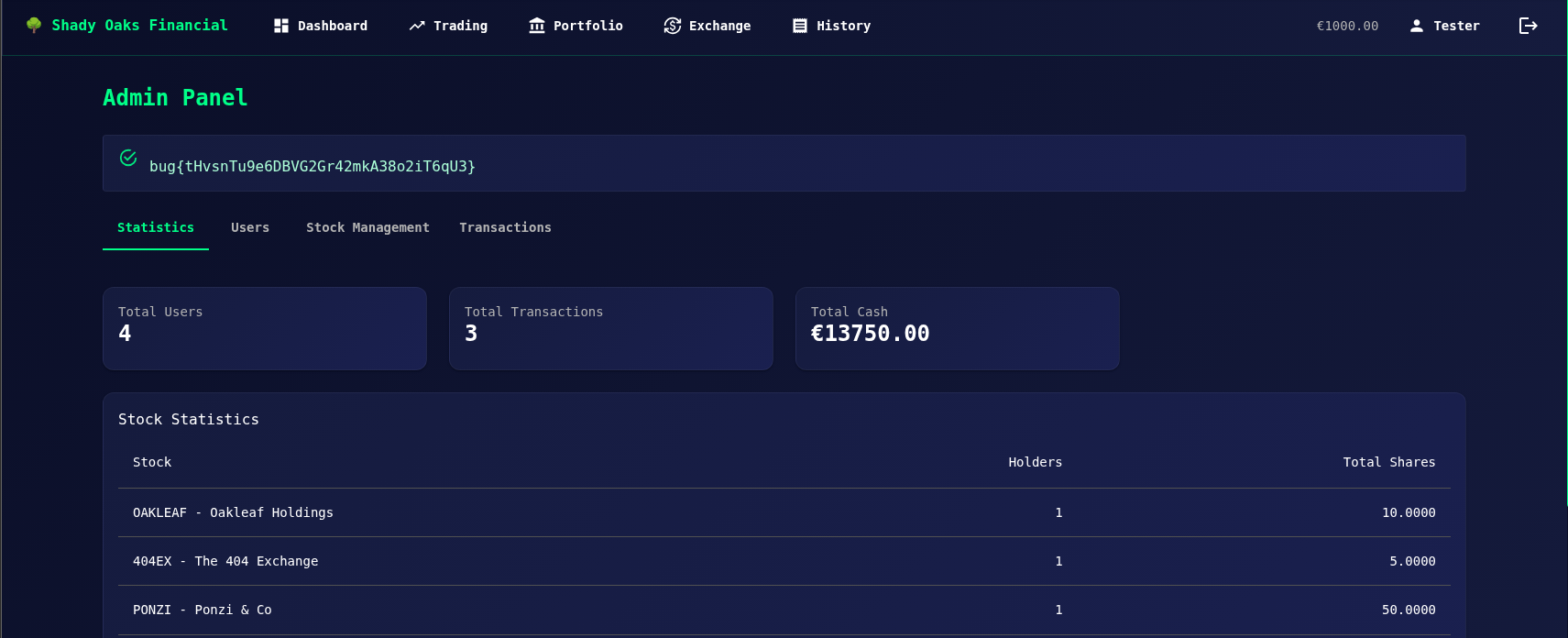Select the Transactions tab
The height and width of the screenshot is (638, 1568).
click(505, 227)
